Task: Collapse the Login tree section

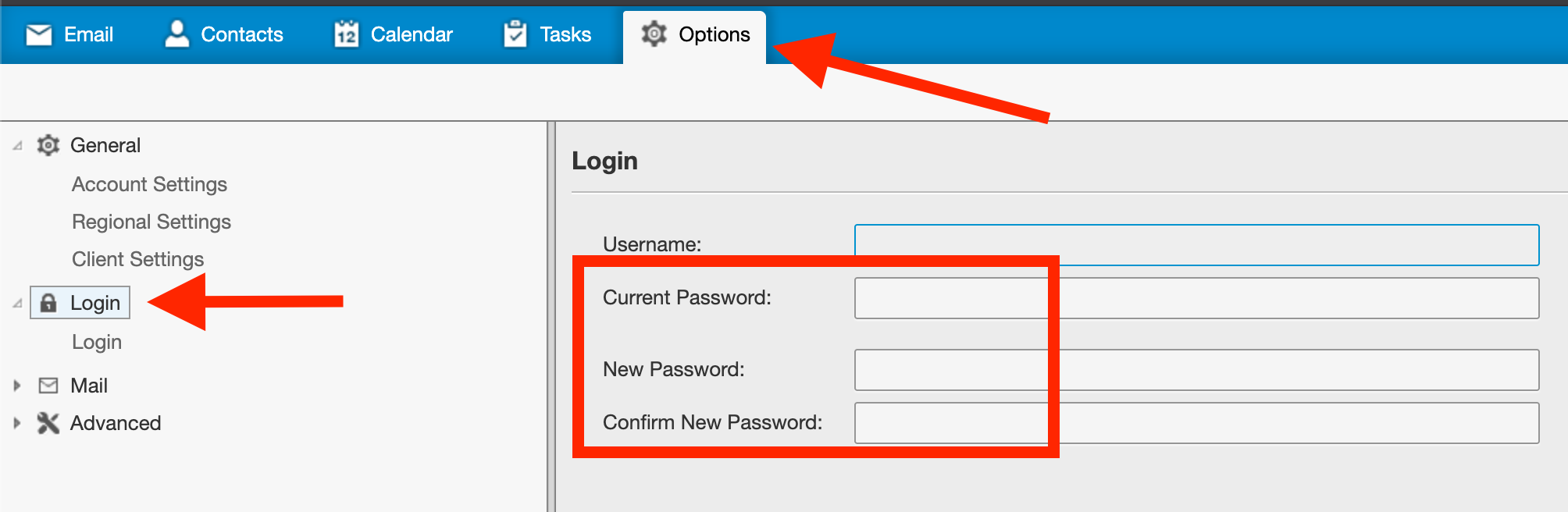Action: click(17, 304)
